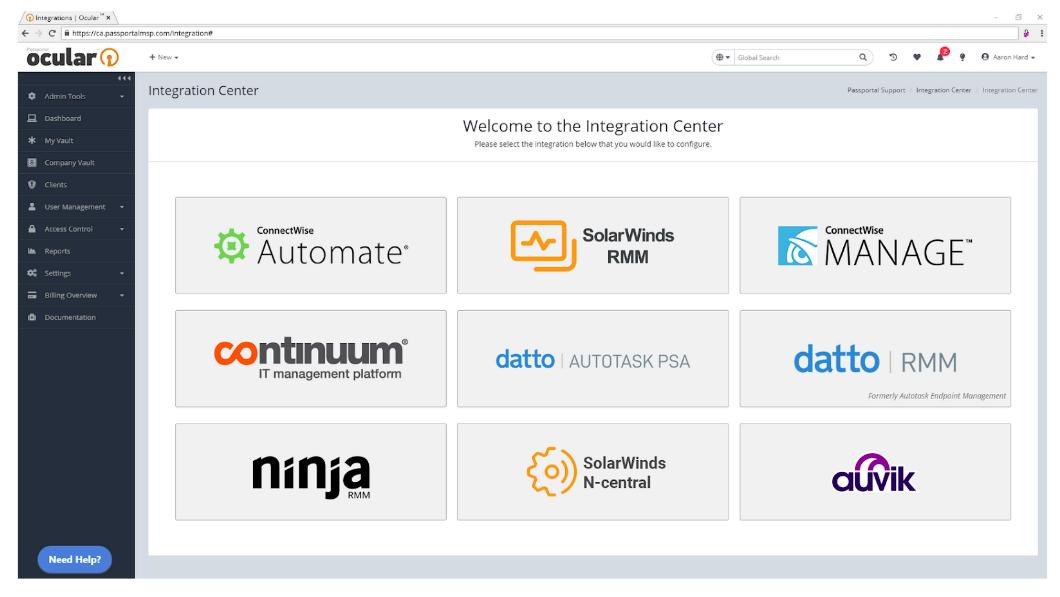
Task: Click the Need Help? button
Action: (74, 560)
